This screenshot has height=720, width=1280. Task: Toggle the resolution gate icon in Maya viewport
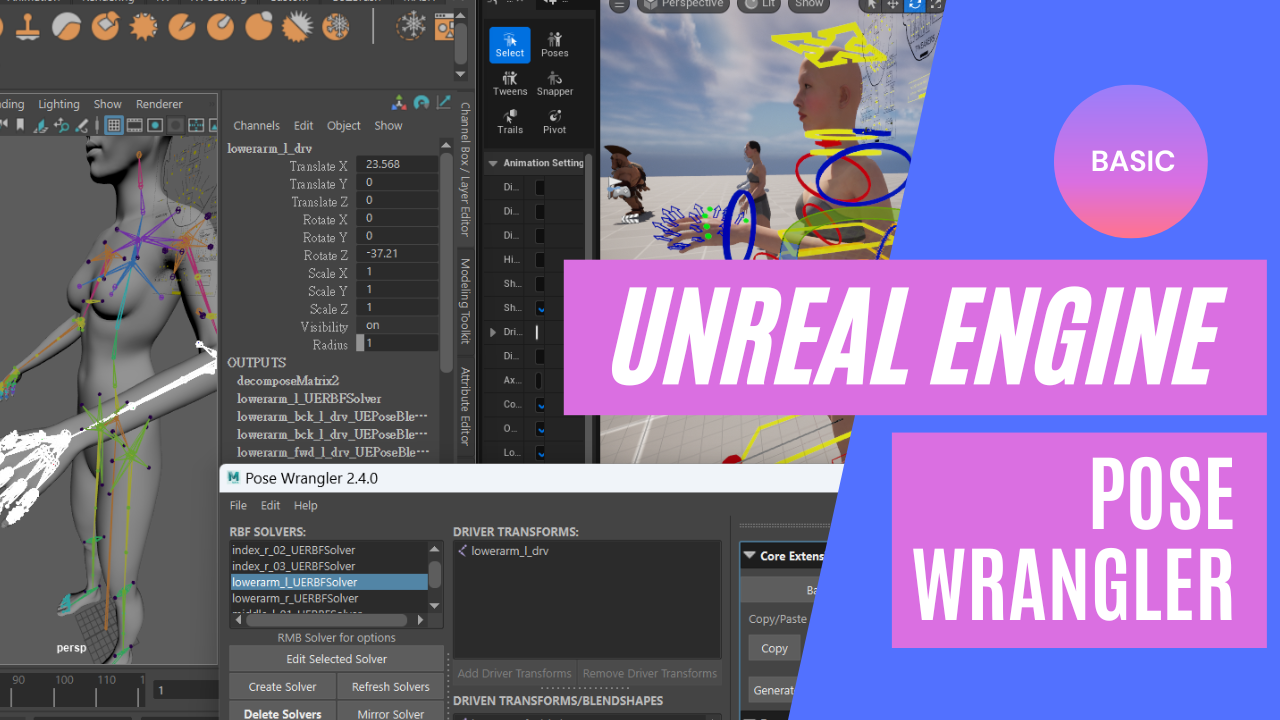tap(155, 125)
